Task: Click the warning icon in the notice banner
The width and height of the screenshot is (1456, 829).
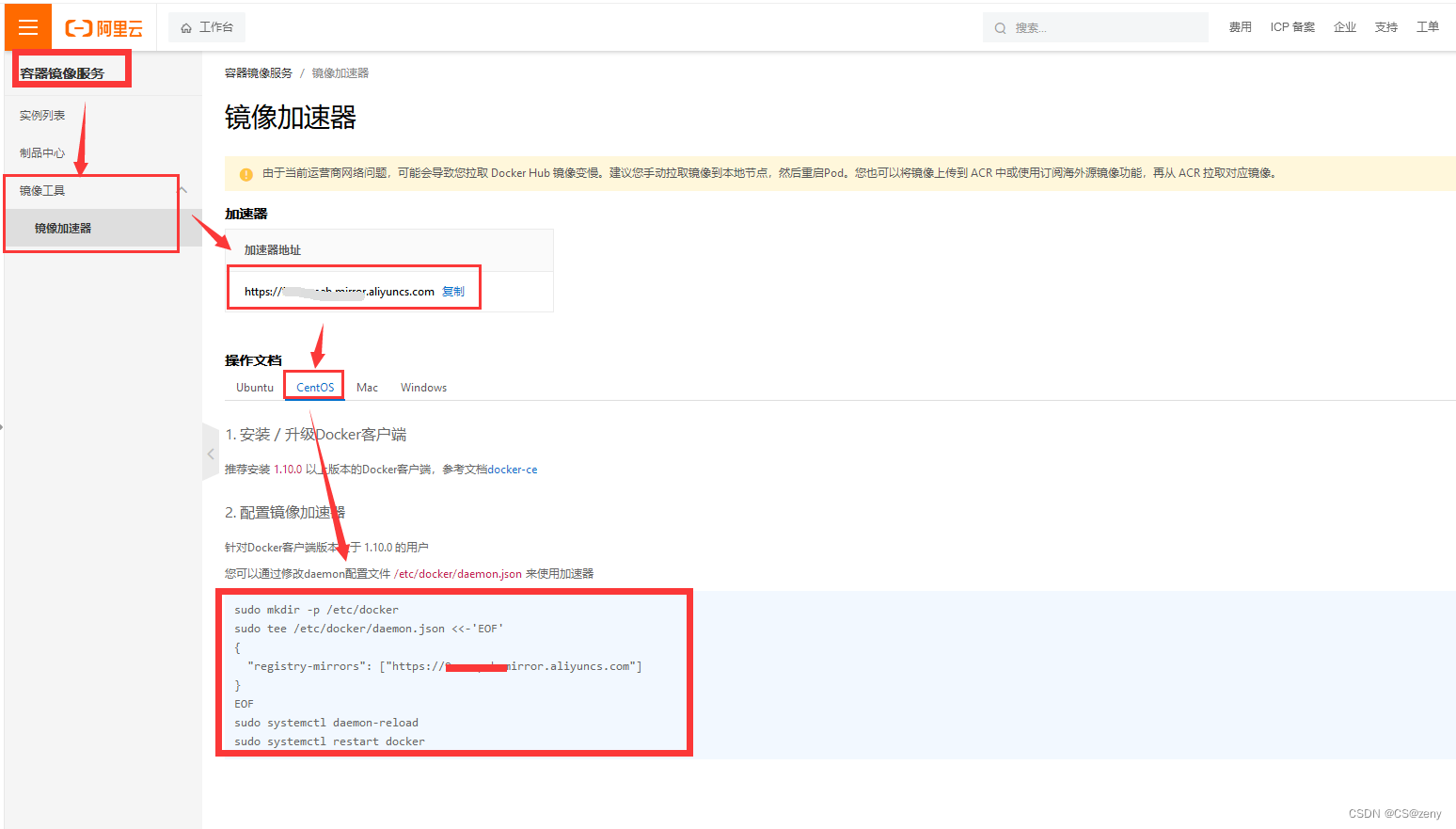Action: [x=246, y=174]
